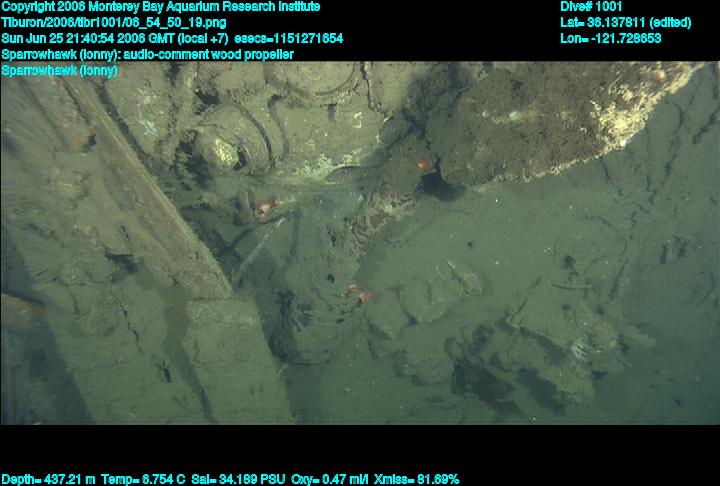Click the Monterey Bay Aquarium Research Institute copyright line
Screen dimensions: 720x486
[x=161, y=7]
